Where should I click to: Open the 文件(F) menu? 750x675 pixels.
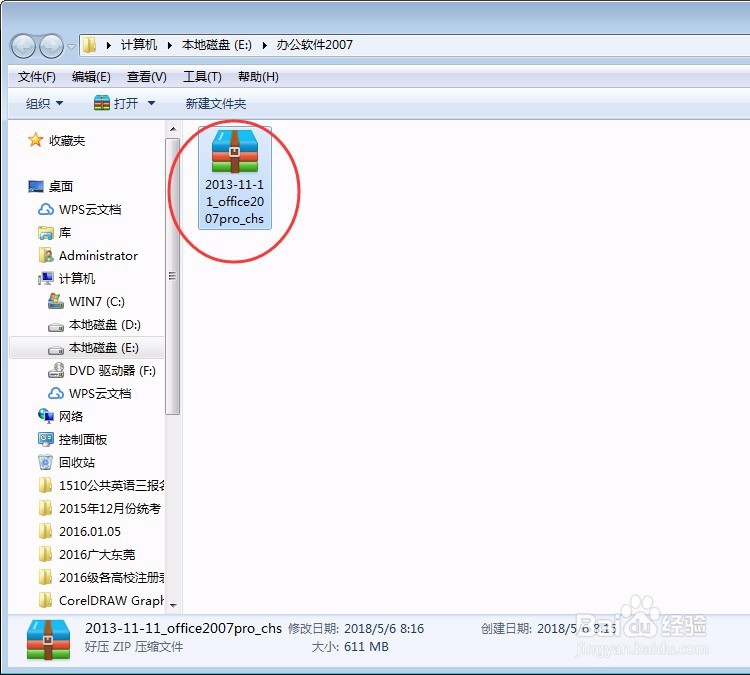pyautogui.click(x=36, y=77)
